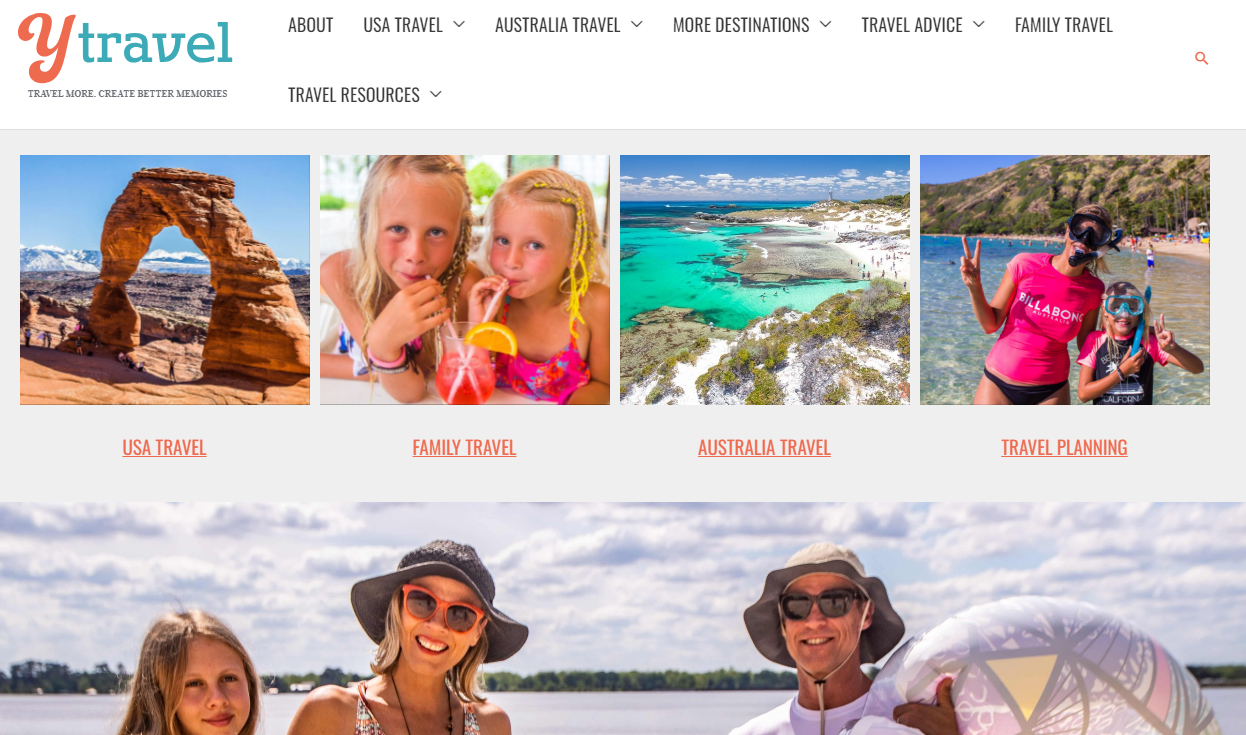The image size is (1246, 735).
Task: Open the turquoise beach aerial photo
Action: pyautogui.click(x=765, y=280)
